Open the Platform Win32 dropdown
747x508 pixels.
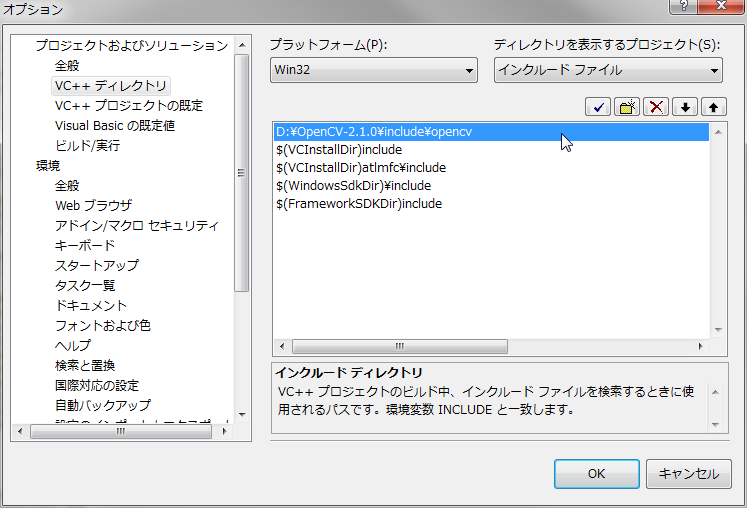pyautogui.click(x=374, y=70)
